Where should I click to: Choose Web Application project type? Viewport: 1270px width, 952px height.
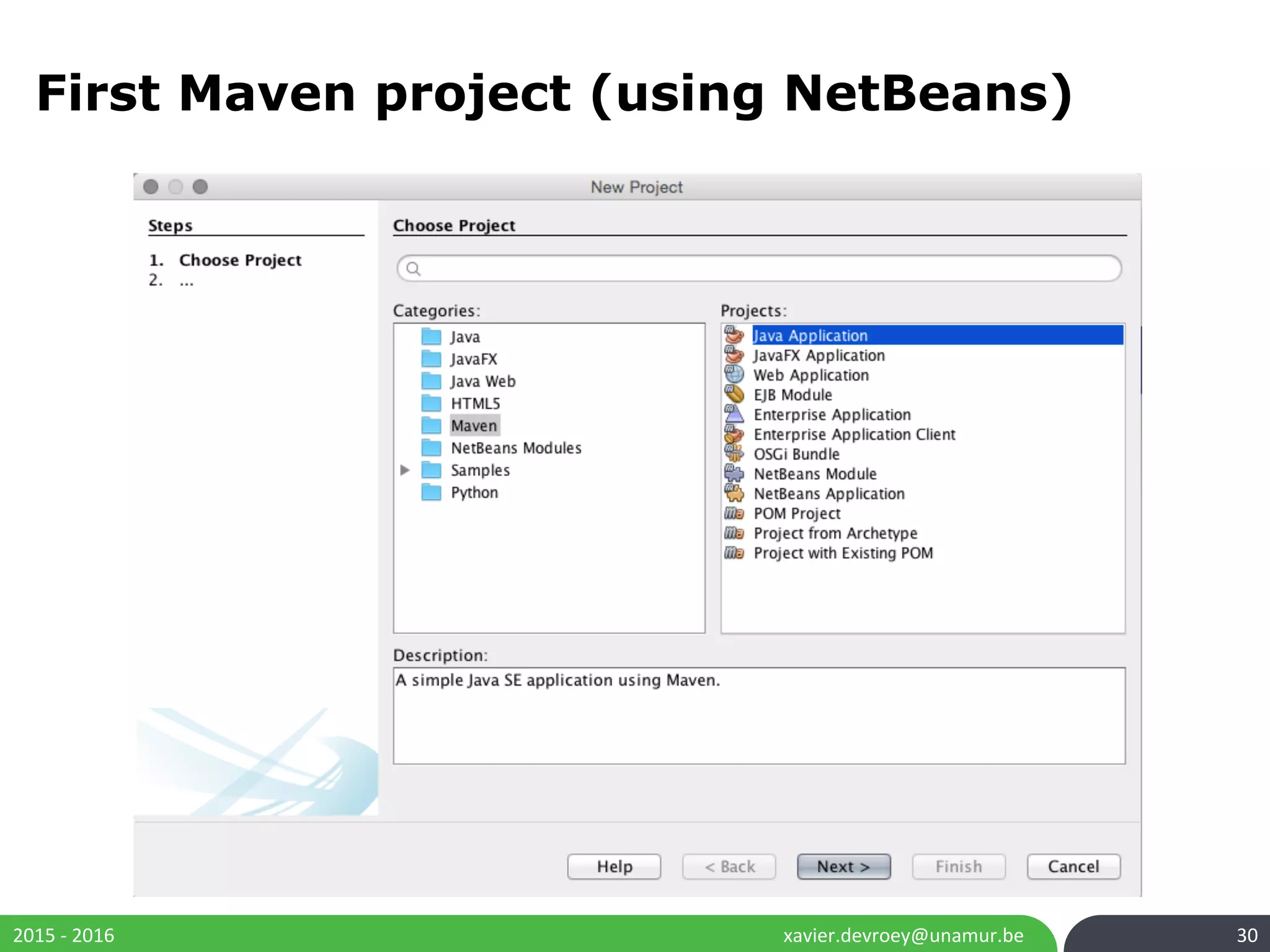(811, 376)
